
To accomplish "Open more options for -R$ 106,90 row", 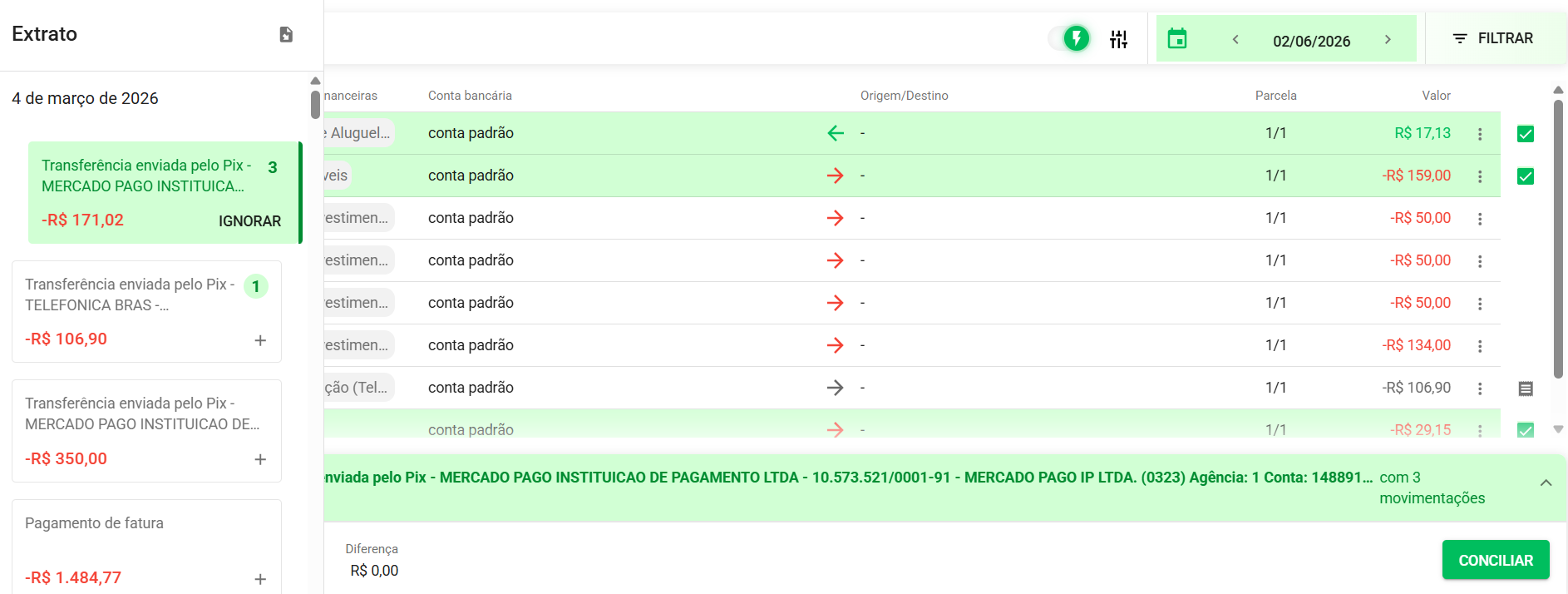I will [1480, 389].
